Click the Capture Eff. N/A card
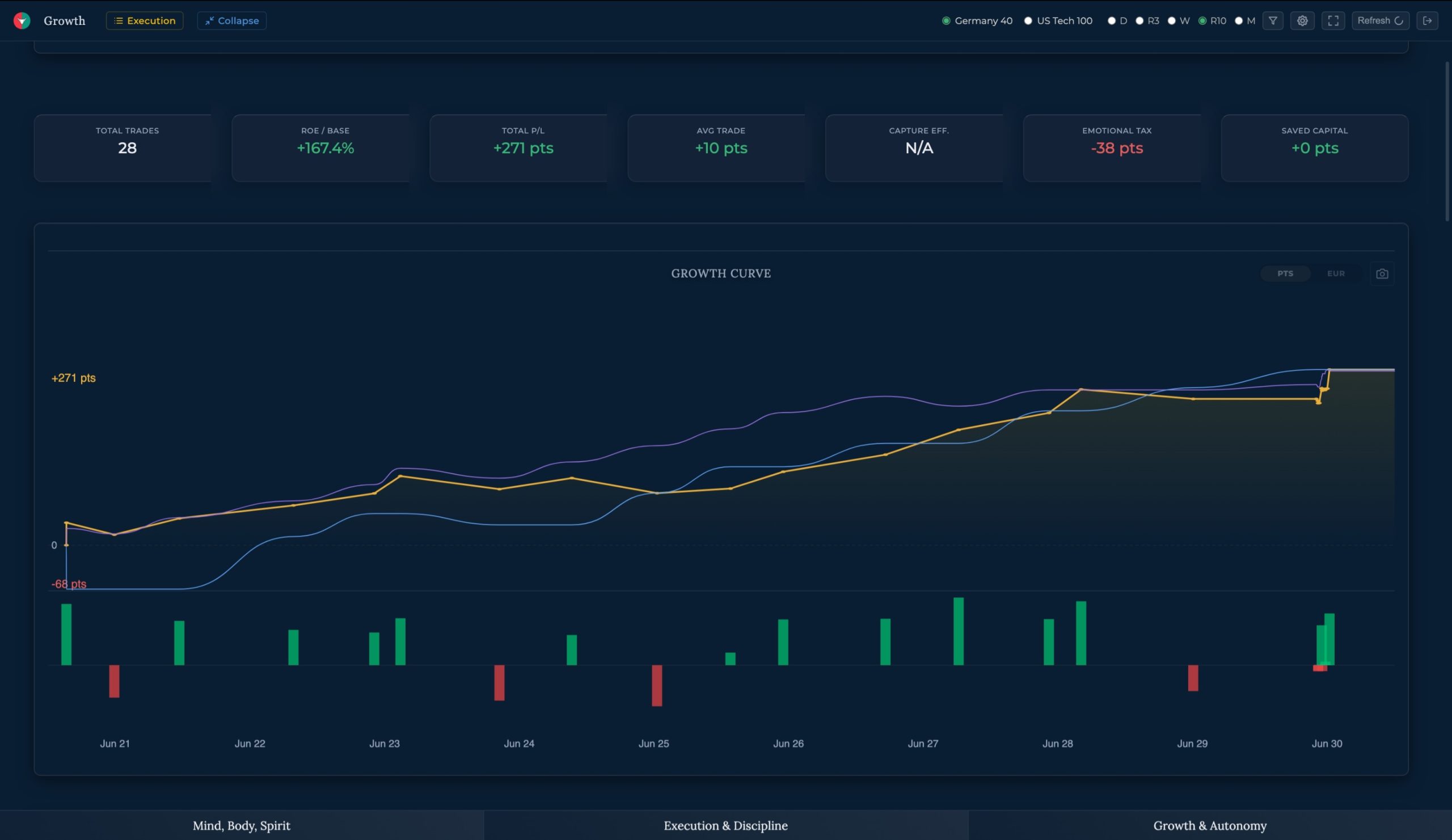The image size is (1452, 840). point(914,148)
